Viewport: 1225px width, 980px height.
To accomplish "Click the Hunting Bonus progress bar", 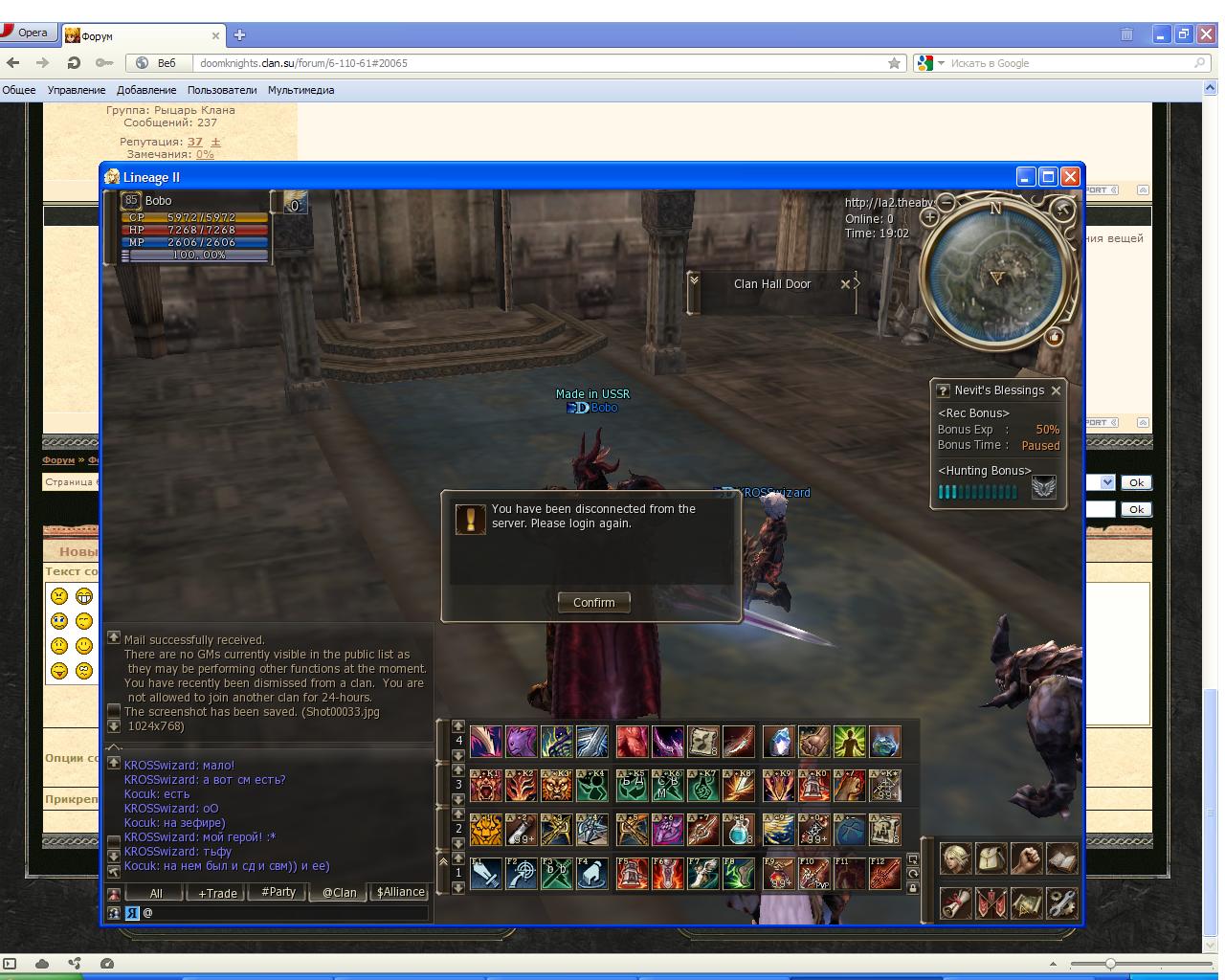I will tap(978, 491).
